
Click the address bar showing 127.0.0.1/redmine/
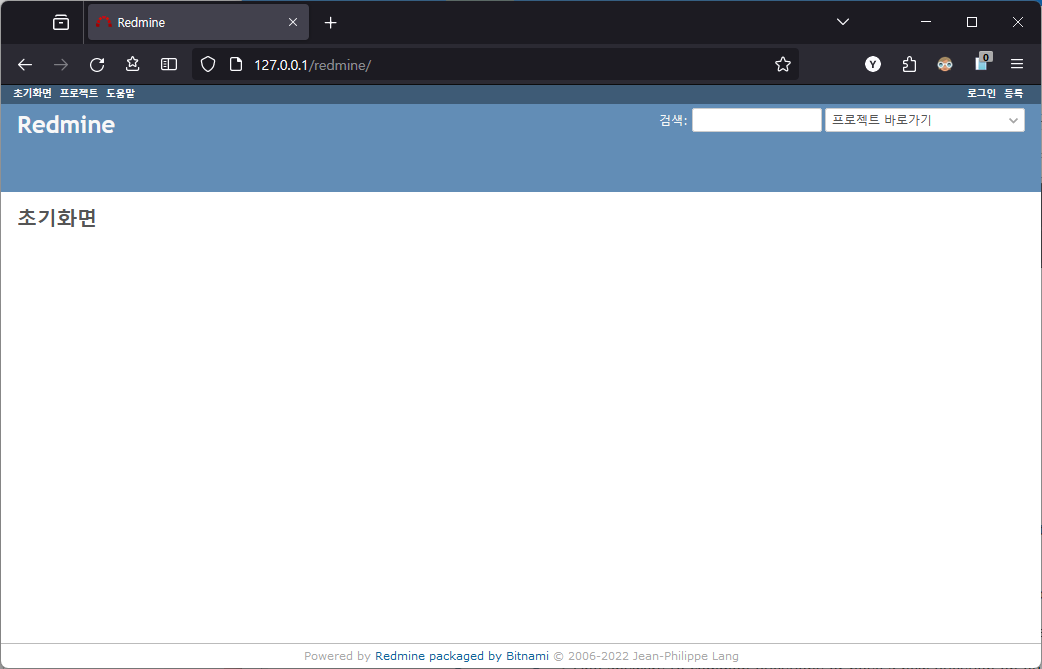click(495, 64)
